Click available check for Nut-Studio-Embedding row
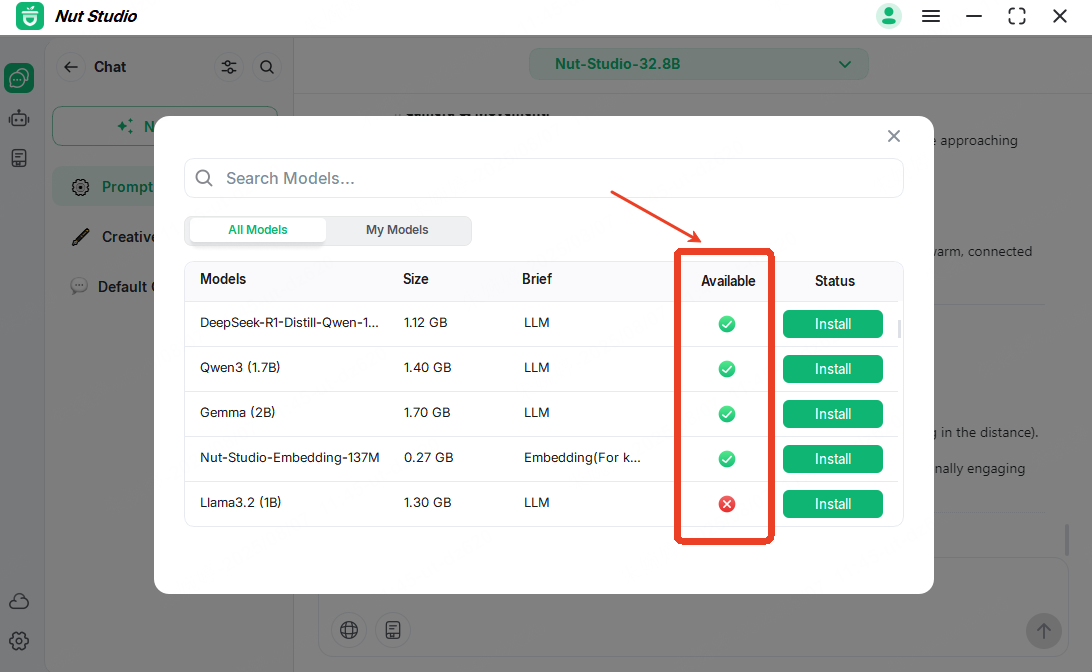Viewport: 1092px width, 672px height. pos(726,459)
